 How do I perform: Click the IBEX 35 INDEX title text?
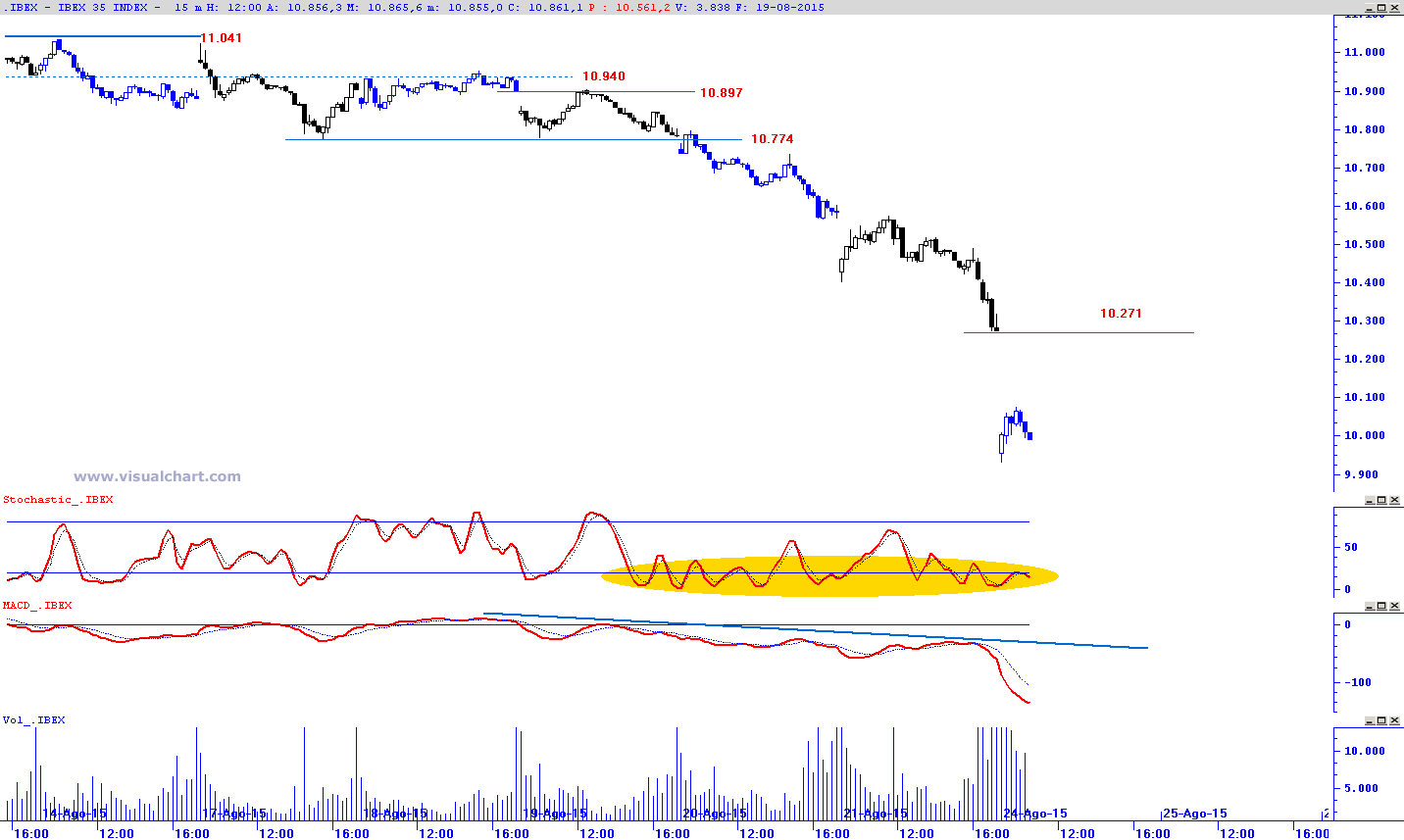coord(103,8)
